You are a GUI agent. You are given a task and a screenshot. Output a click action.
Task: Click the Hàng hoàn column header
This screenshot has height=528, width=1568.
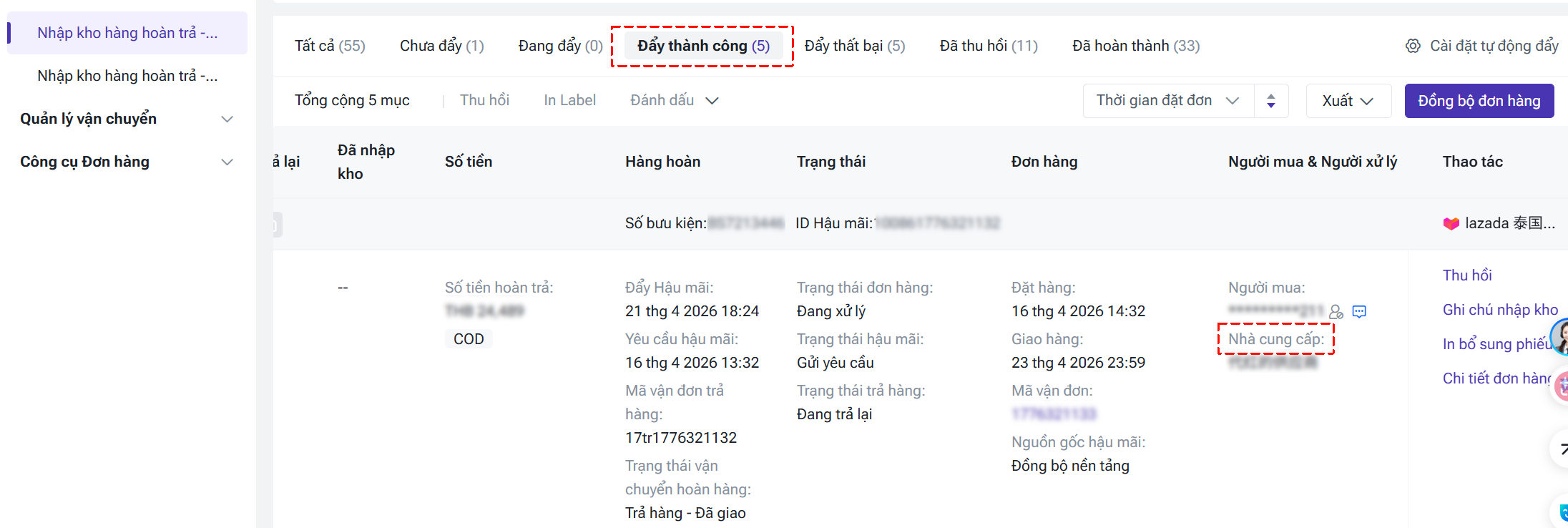coord(663,162)
